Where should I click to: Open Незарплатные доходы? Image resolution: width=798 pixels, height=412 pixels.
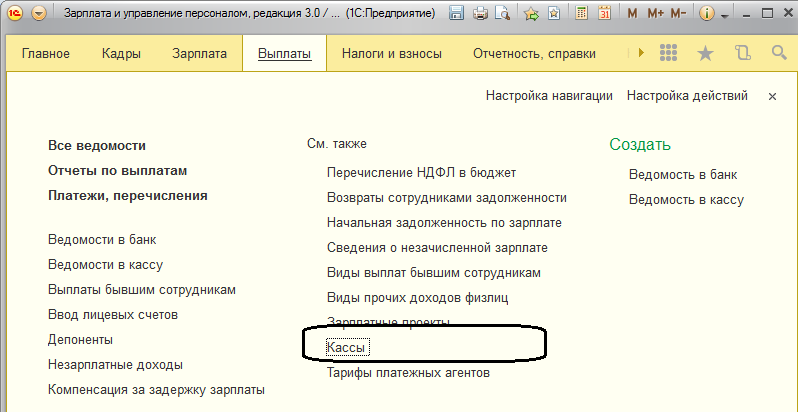pyautogui.click(x=116, y=365)
